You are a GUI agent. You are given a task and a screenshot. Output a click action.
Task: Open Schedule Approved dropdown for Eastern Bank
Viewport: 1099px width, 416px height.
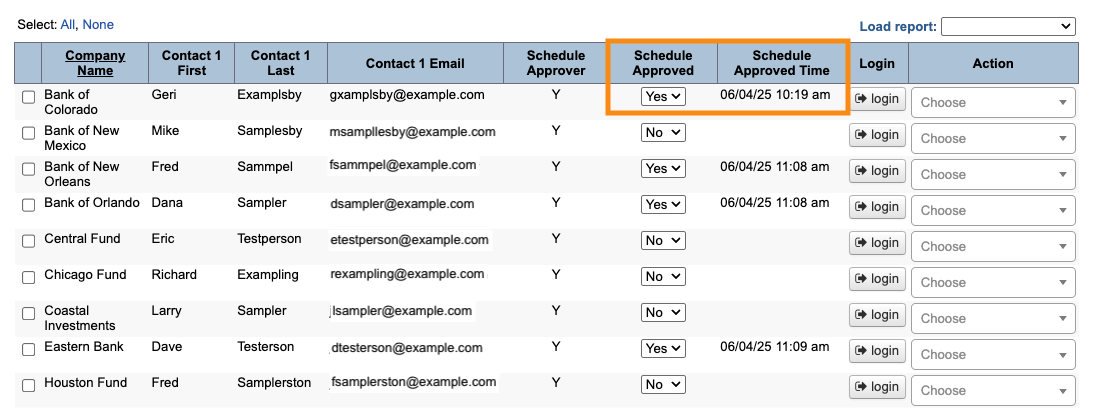[663, 349]
